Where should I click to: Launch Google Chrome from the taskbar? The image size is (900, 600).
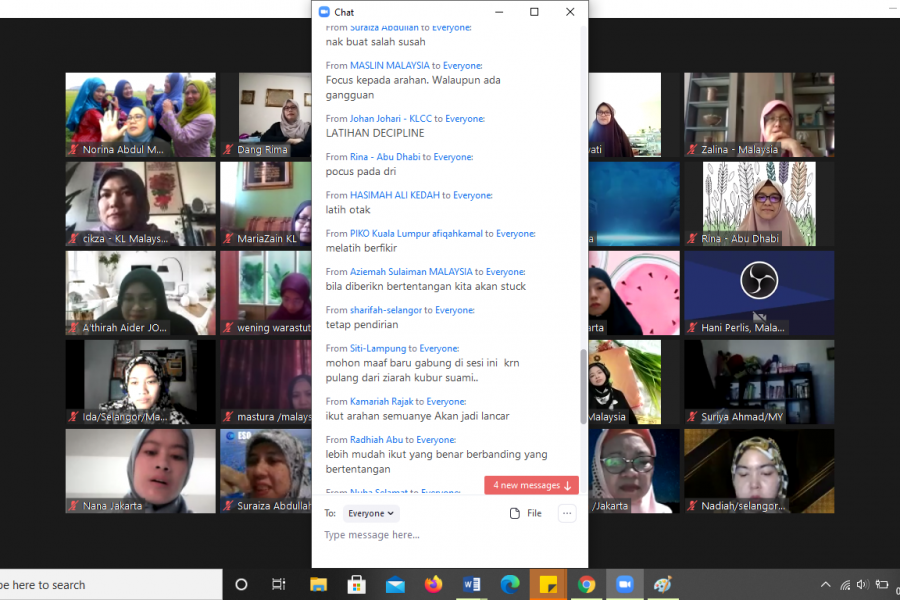tap(586, 585)
